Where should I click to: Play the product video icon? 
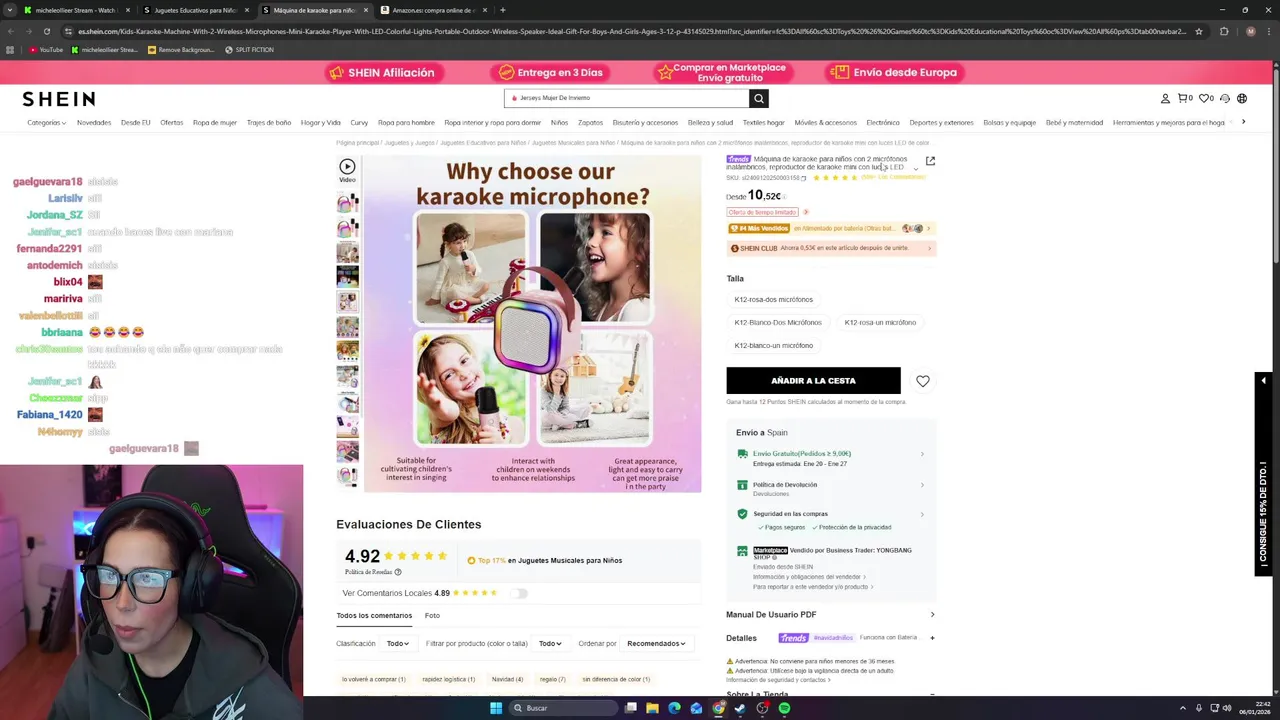[x=347, y=167]
